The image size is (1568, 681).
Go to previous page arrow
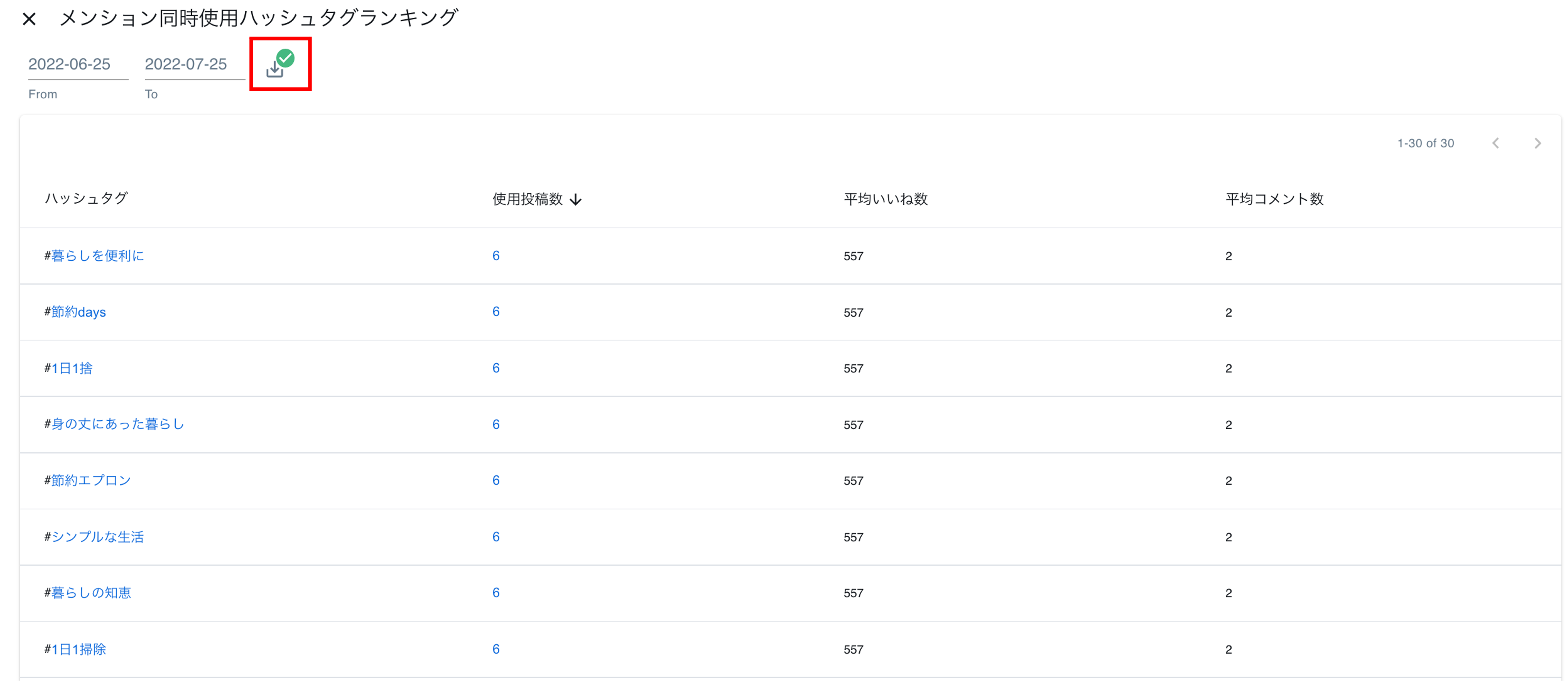pos(1496,143)
